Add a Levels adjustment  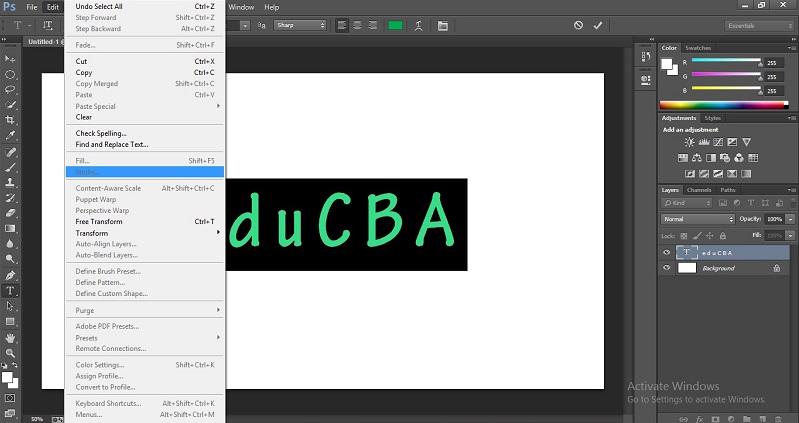(x=704, y=142)
